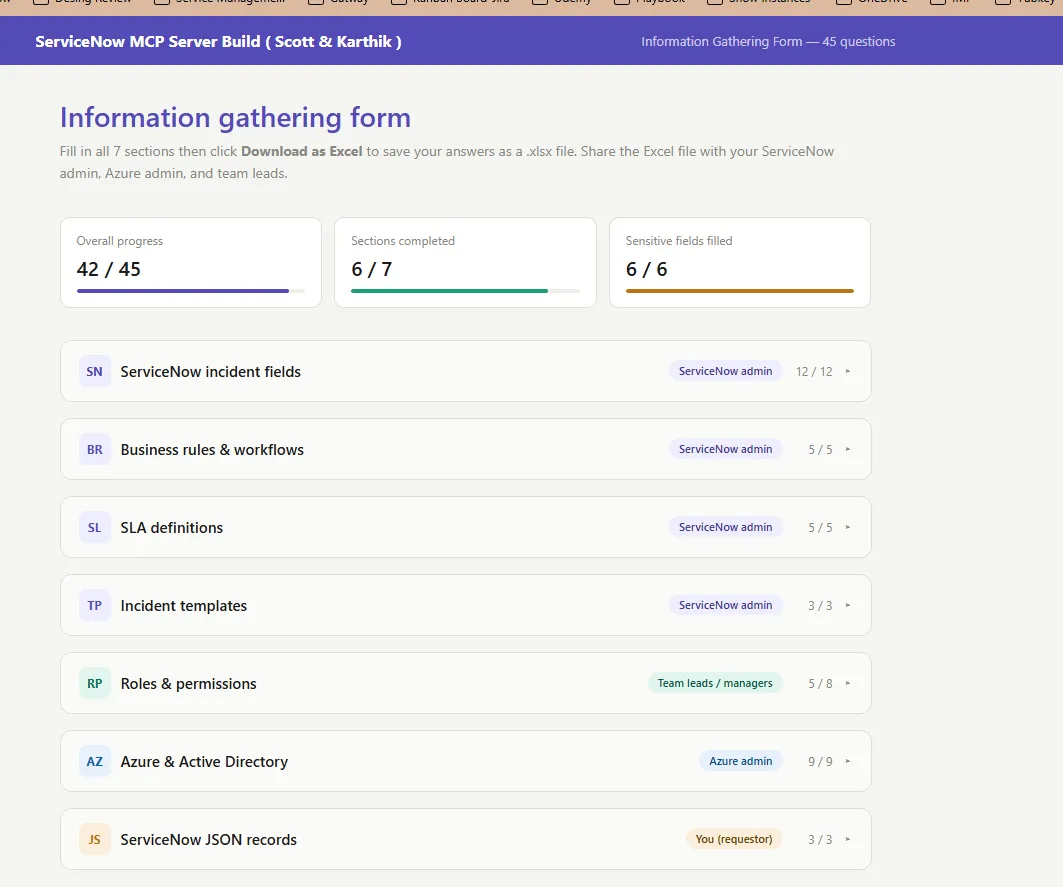Expand the Business rules & workflows arrow
1063x887 pixels.
847,450
